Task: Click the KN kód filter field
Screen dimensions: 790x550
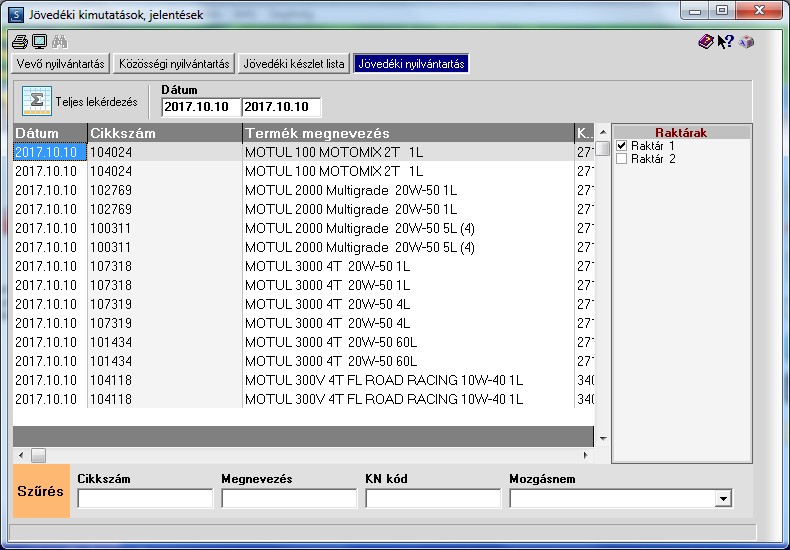Action: click(x=433, y=499)
